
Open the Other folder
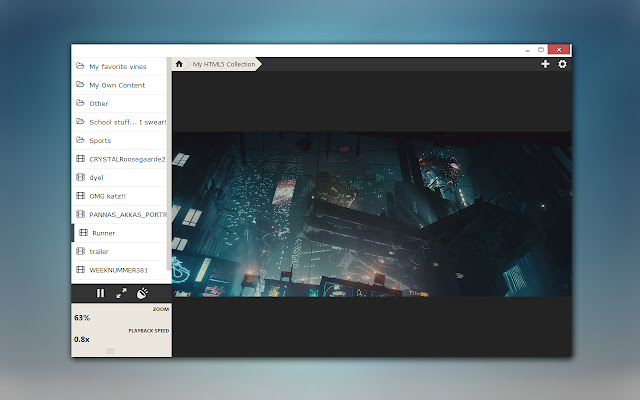click(119, 103)
